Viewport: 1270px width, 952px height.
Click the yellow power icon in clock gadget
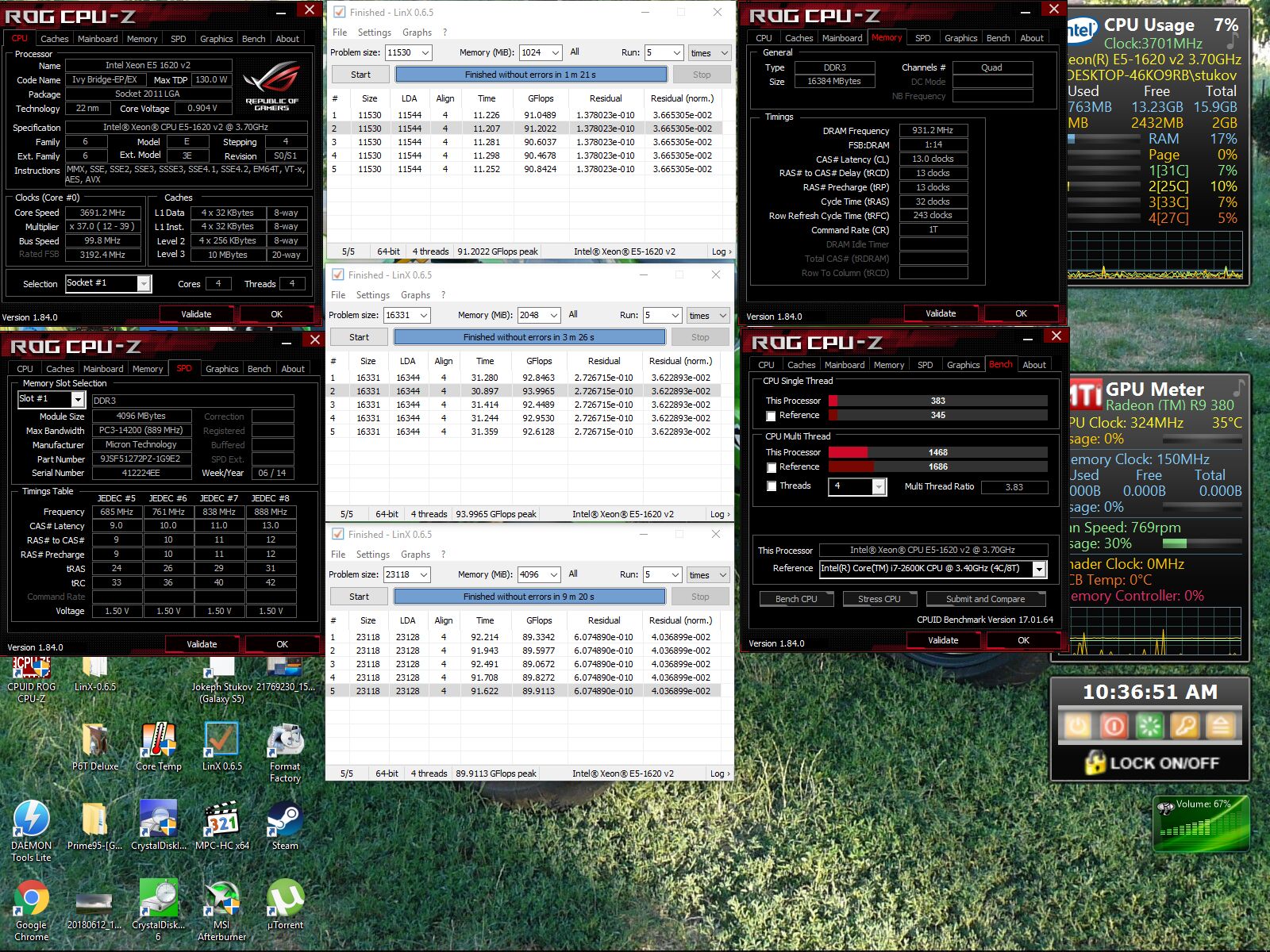point(1077,725)
